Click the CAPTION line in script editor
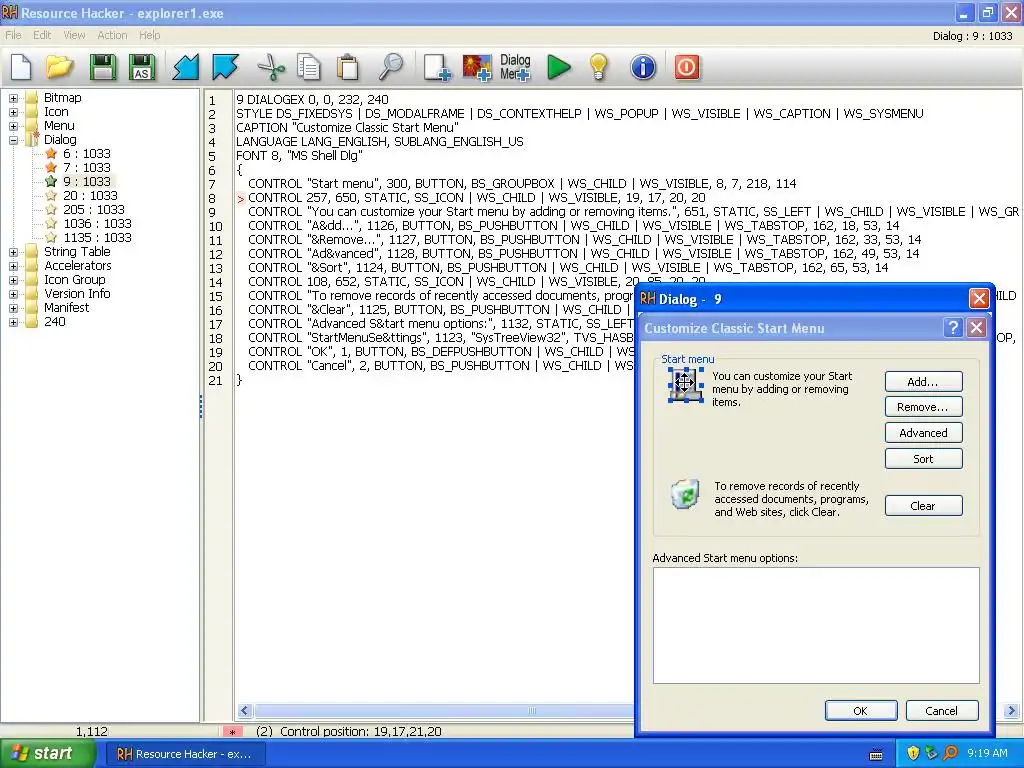Image resolution: width=1024 pixels, height=768 pixels. tap(347, 128)
